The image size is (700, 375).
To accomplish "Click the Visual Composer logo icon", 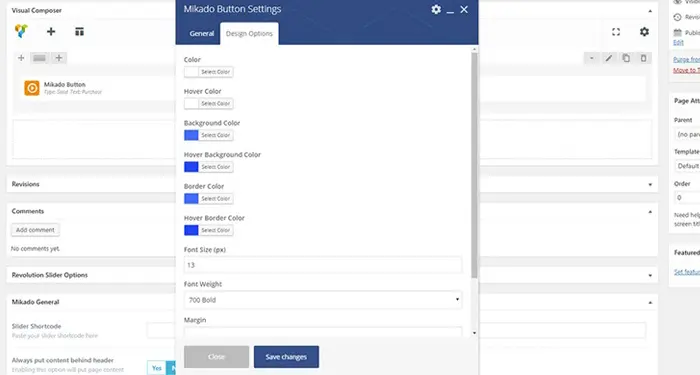I will (21, 31).
